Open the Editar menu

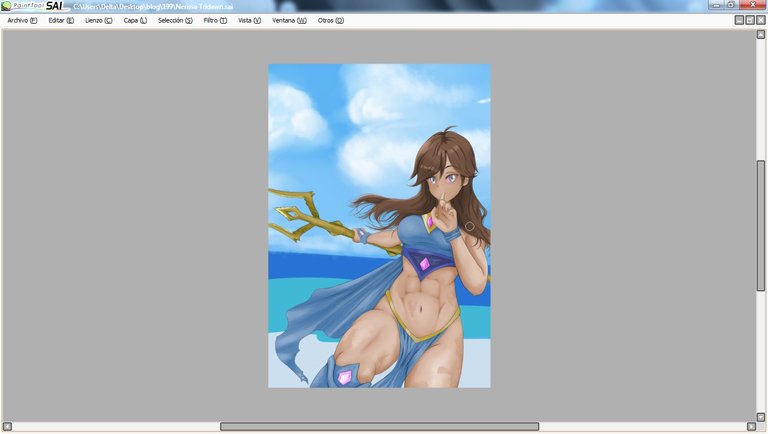point(61,21)
